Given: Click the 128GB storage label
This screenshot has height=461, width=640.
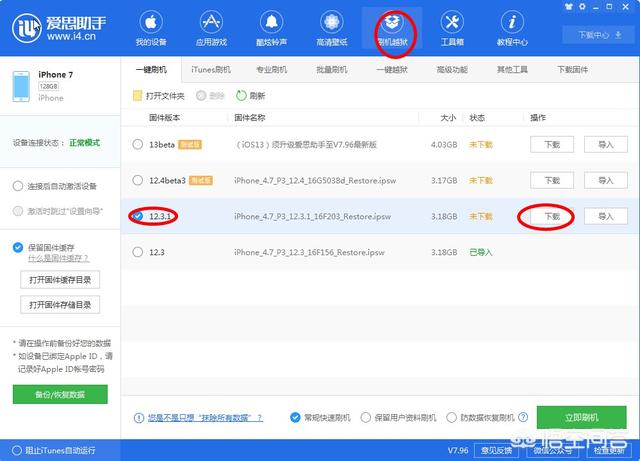Looking at the screenshot, I should [49, 86].
